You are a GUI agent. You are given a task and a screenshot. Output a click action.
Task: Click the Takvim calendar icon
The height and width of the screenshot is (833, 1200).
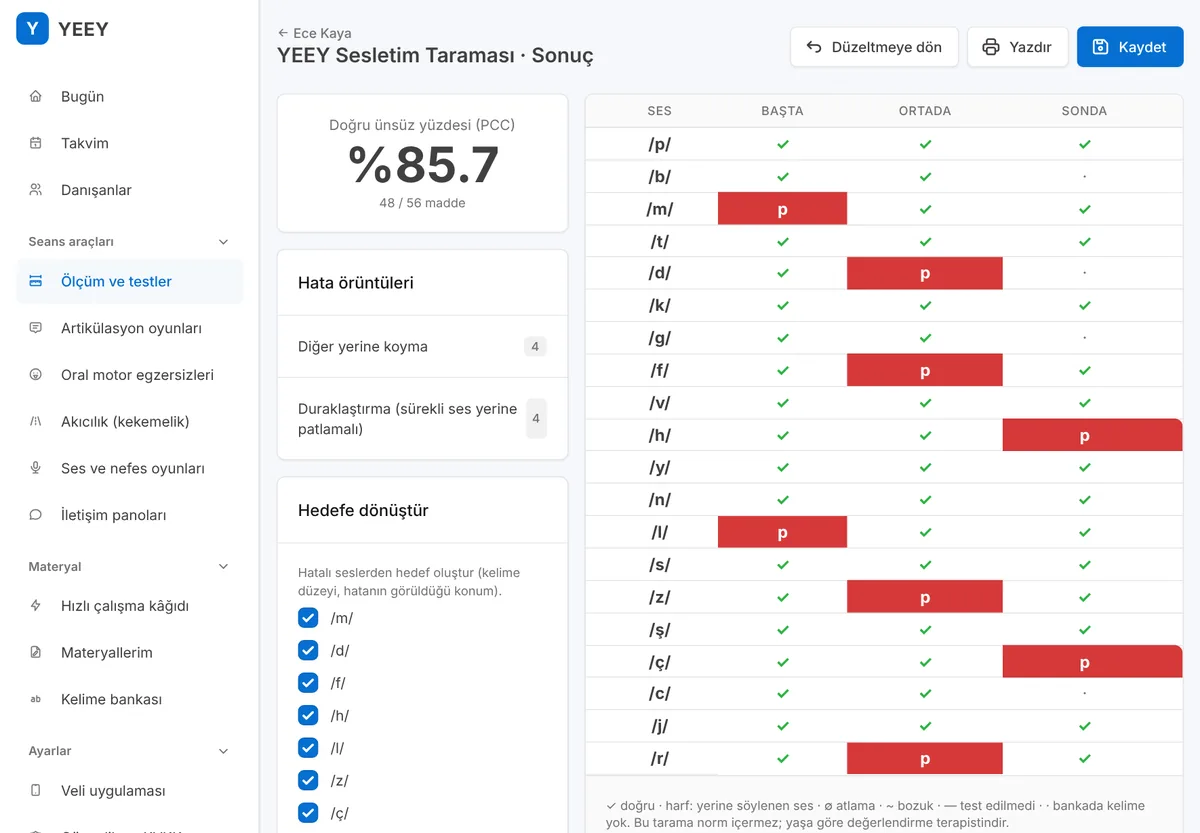[36, 143]
